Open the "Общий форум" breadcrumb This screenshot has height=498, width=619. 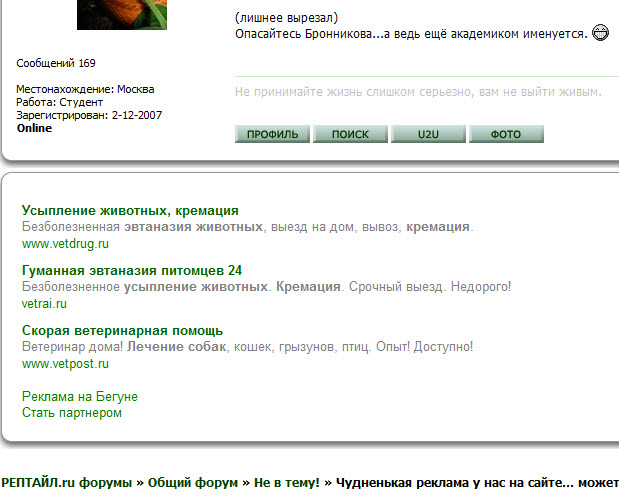tap(193, 483)
